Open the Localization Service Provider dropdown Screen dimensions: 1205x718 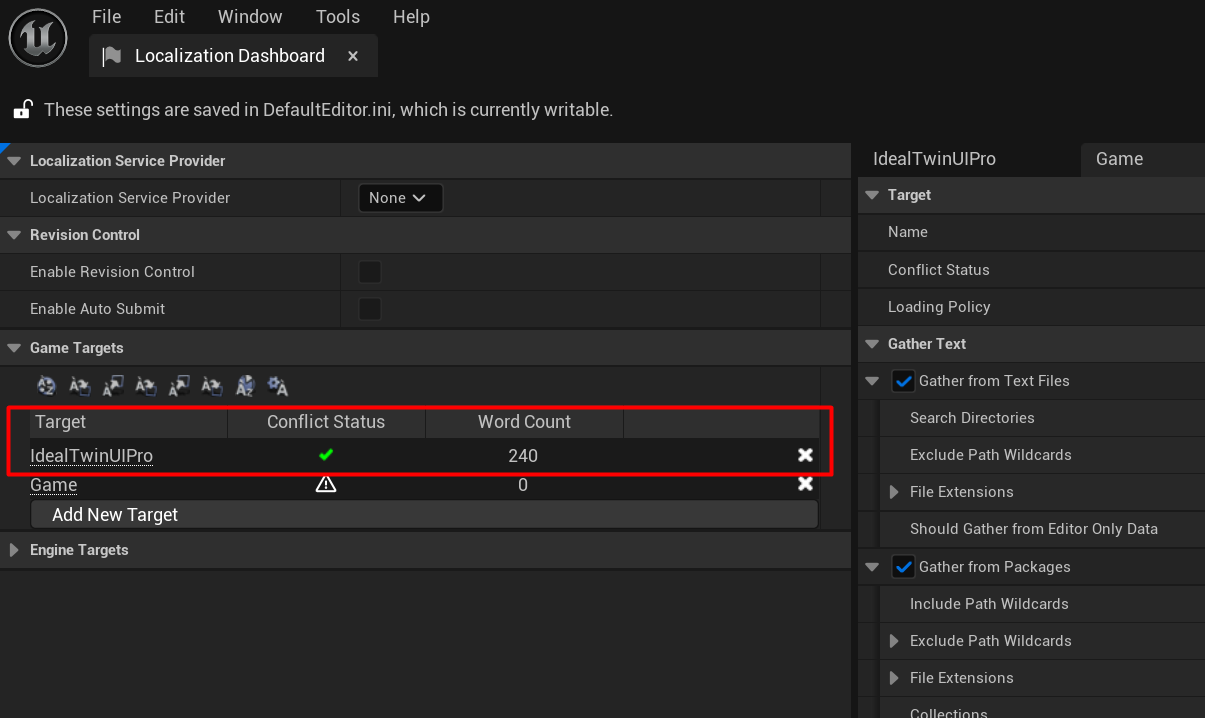coord(399,198)
